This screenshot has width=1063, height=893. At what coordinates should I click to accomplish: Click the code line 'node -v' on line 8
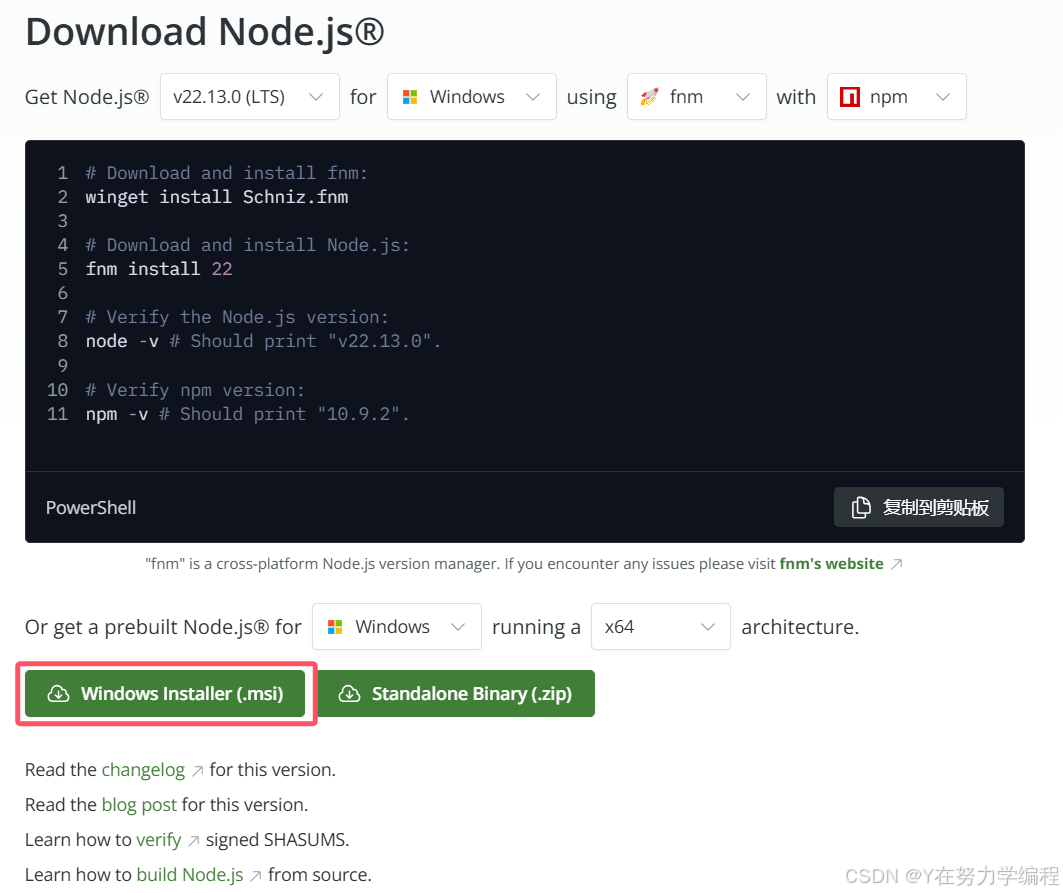pos(122,341)
